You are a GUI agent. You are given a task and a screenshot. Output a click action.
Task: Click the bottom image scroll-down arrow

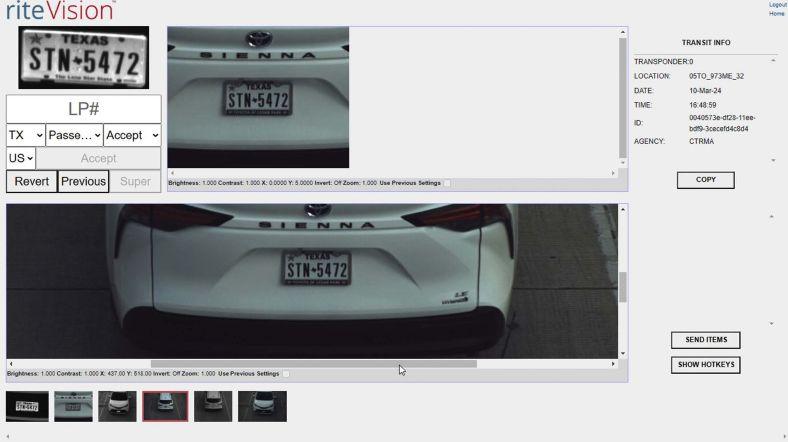coord(623,354)
